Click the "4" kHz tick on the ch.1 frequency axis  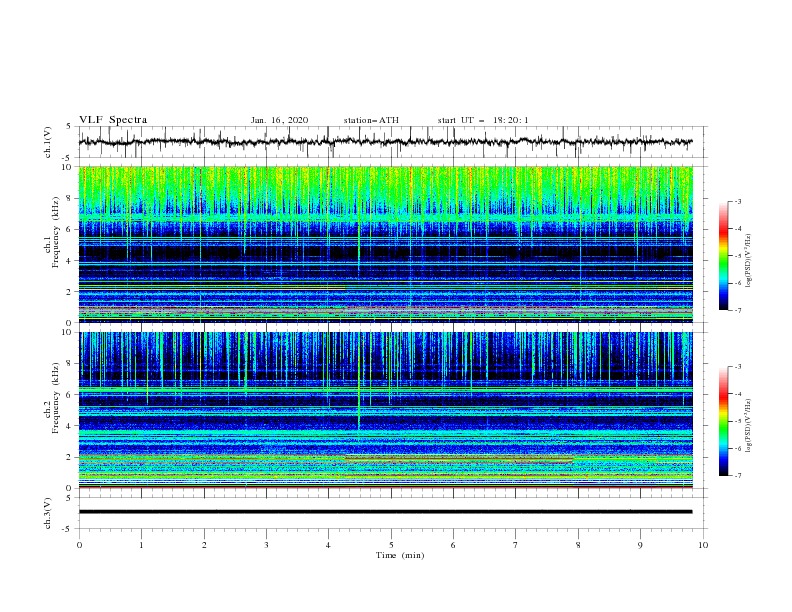point(69,261)
